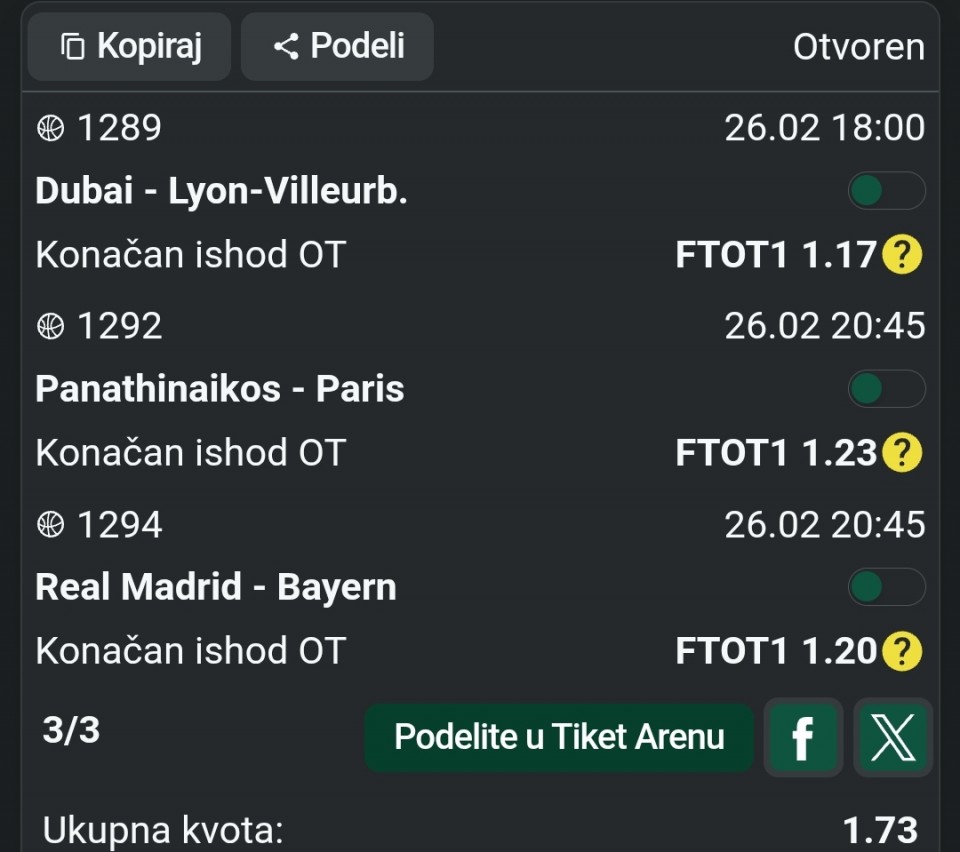This screenshot has height=852, width=960.
Task: Click the Otvoren ticket status label
Action: click(858, 47)
